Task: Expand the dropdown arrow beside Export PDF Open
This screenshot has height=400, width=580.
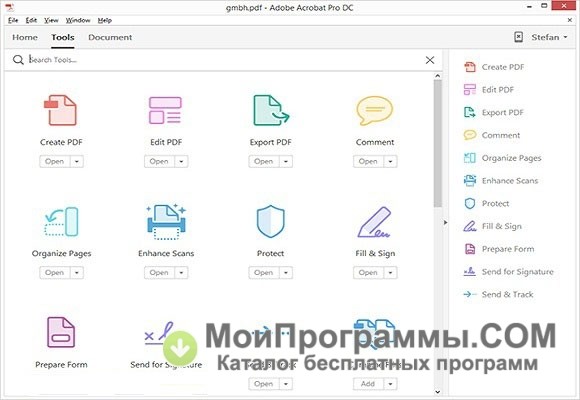Action: click(x=286, y=161)
